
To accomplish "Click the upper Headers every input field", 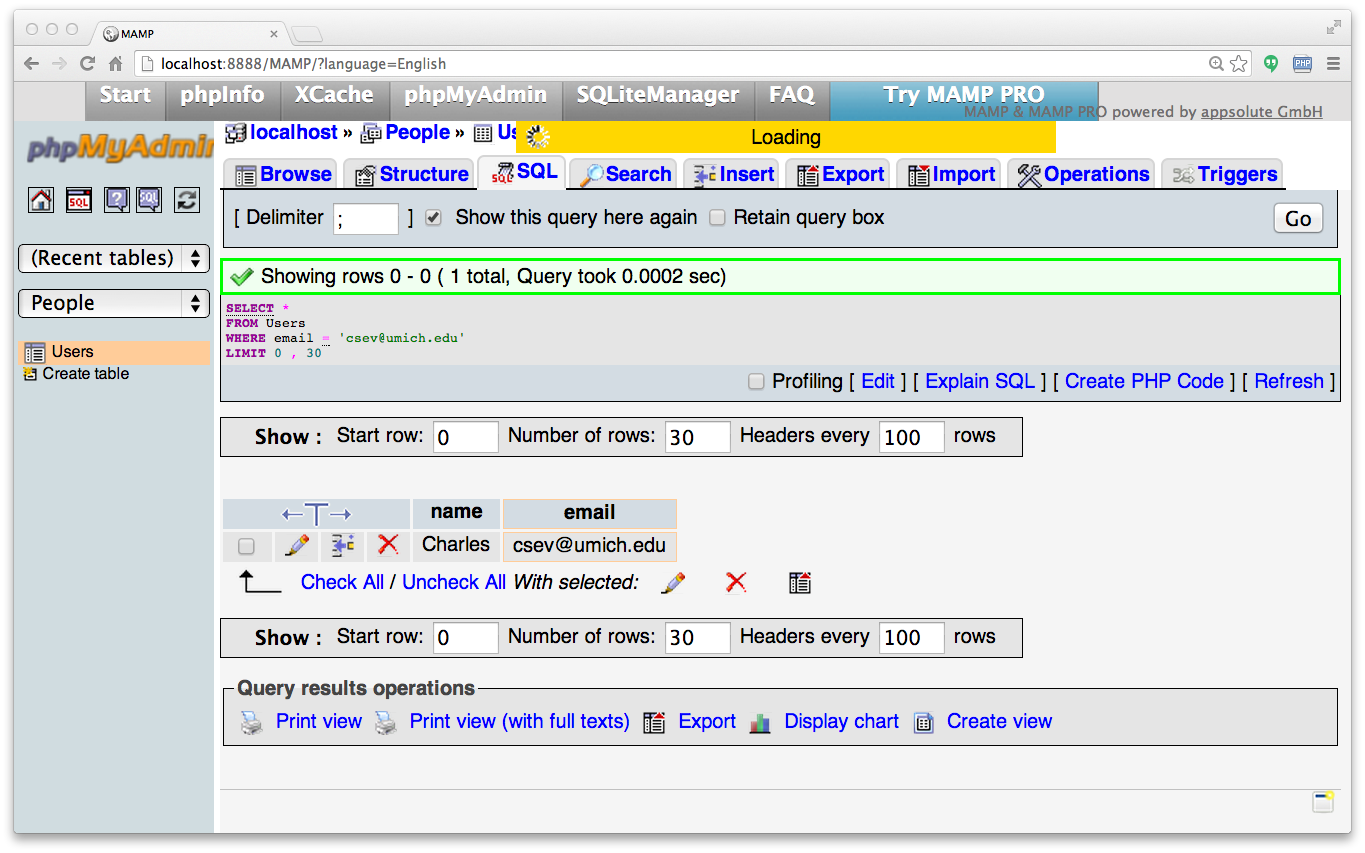I will (912, 437).
